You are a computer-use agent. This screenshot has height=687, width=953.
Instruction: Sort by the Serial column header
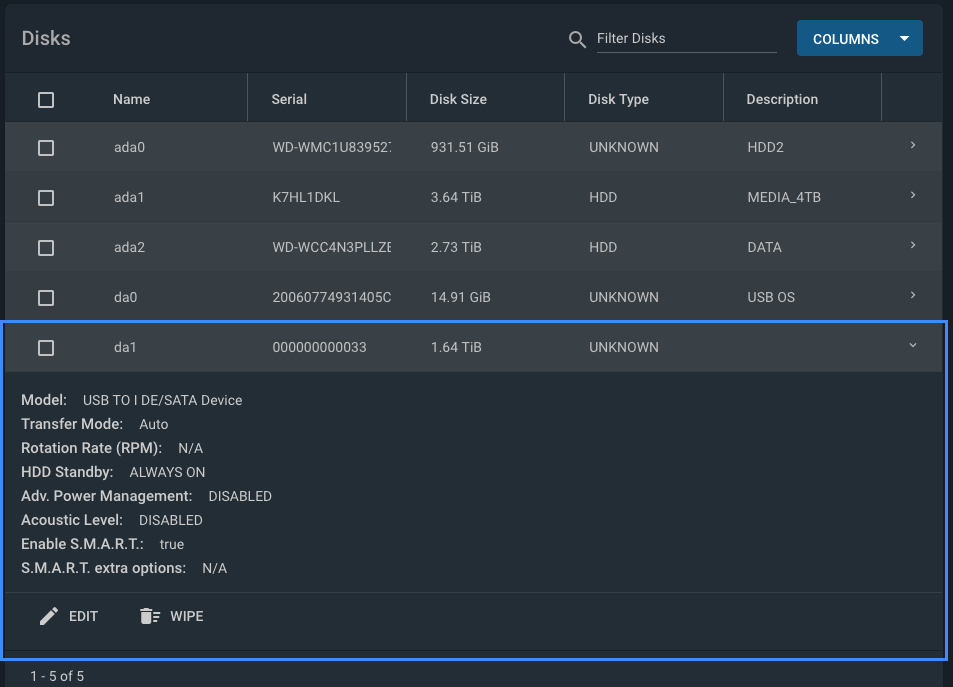tap(289, 99)
